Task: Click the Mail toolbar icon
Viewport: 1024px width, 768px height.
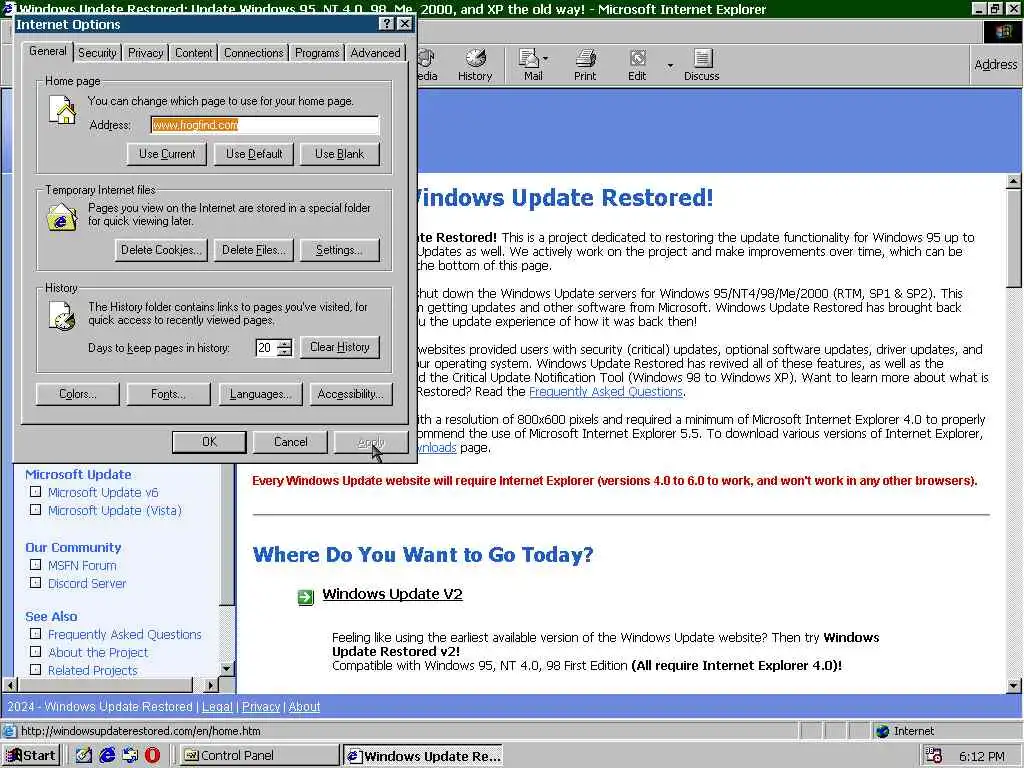Action: click(x=529, y=65)
